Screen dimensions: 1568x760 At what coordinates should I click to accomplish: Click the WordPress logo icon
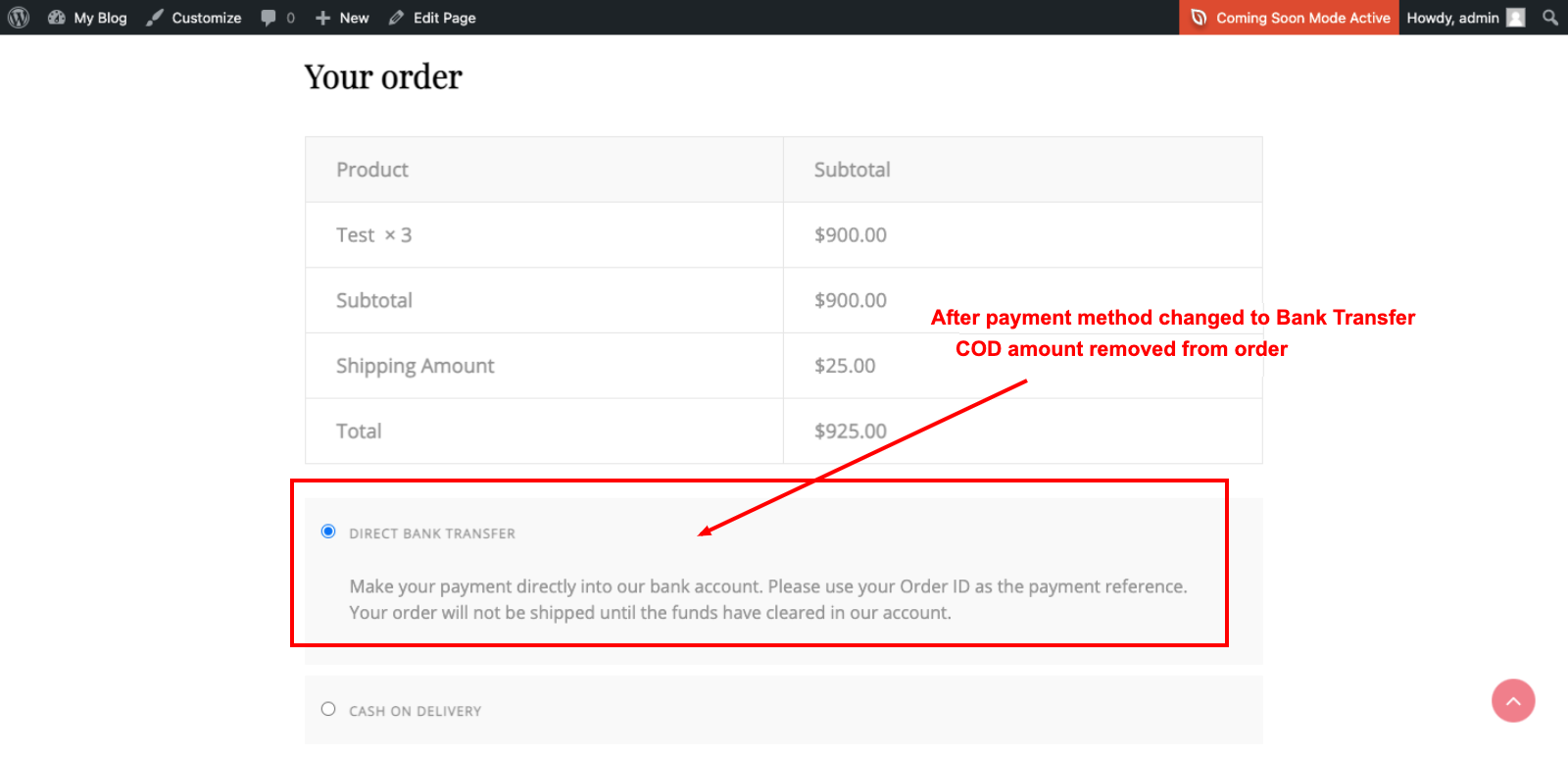(x=19, y=18)
